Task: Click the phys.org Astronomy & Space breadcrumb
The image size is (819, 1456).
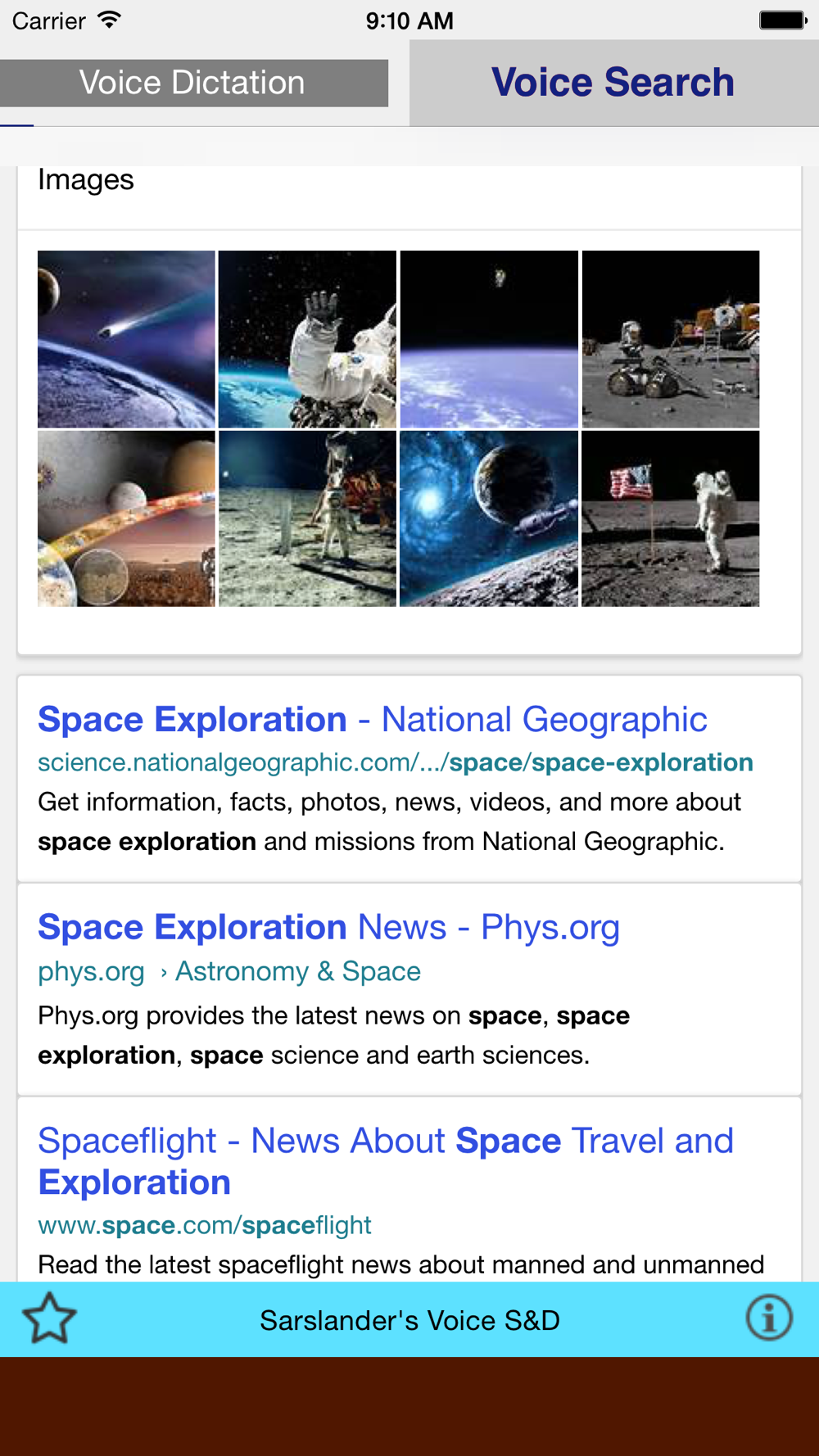Action: pos(229,971)
